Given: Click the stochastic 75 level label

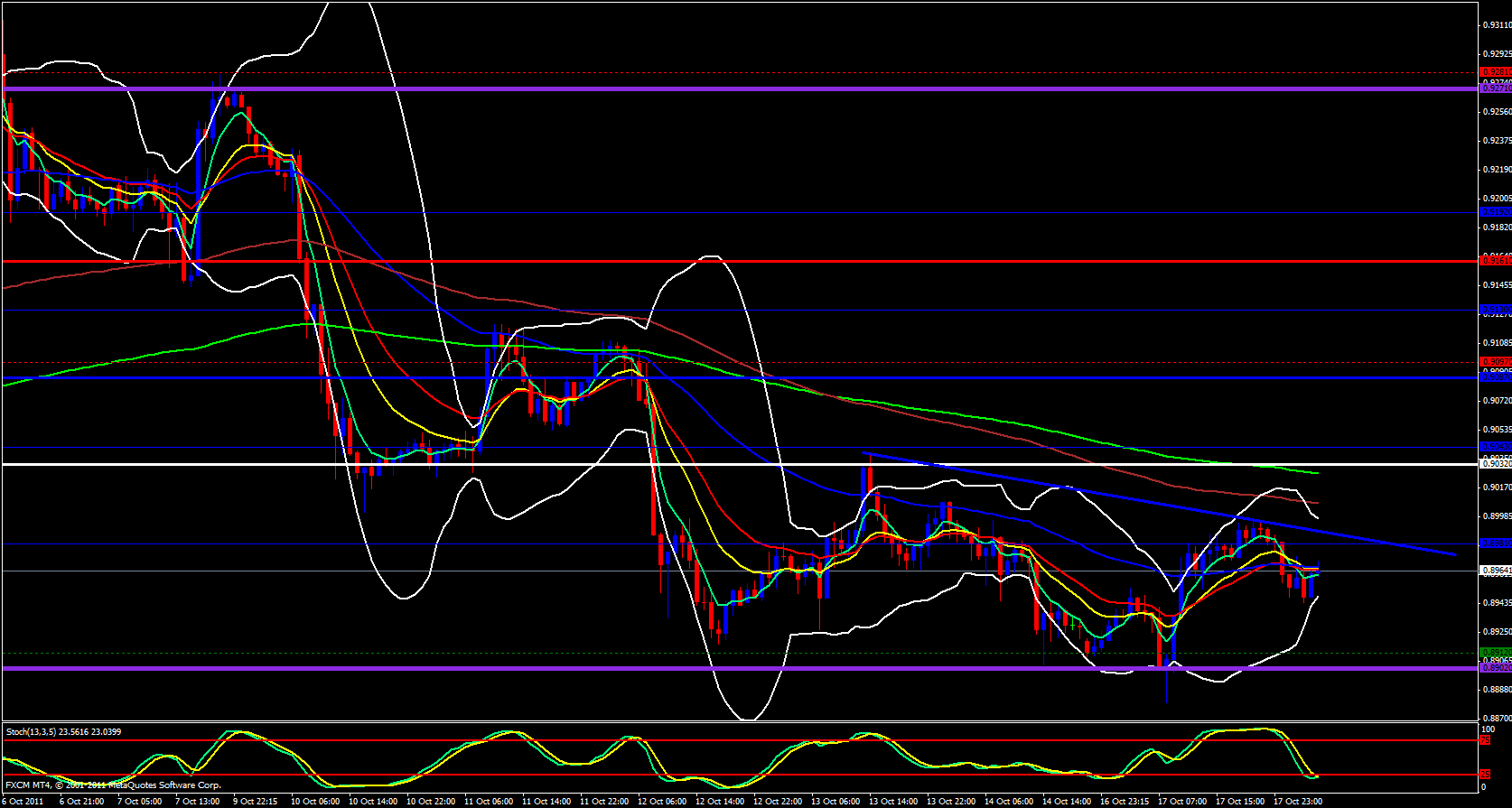Looking at the screenshot, I should coord(1484,740).
